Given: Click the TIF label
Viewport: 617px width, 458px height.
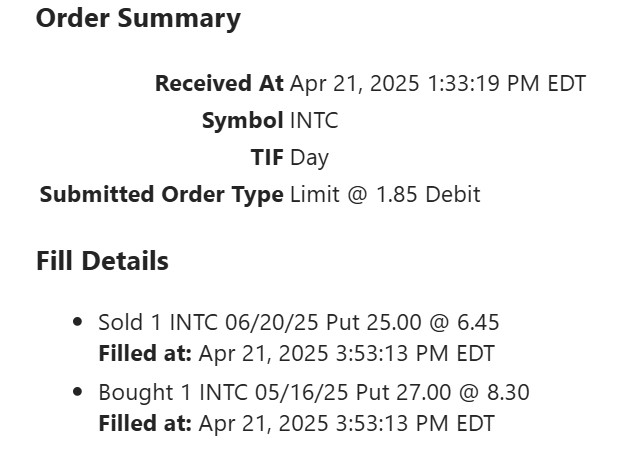Looking at the screenshot, I should [267, 158].
